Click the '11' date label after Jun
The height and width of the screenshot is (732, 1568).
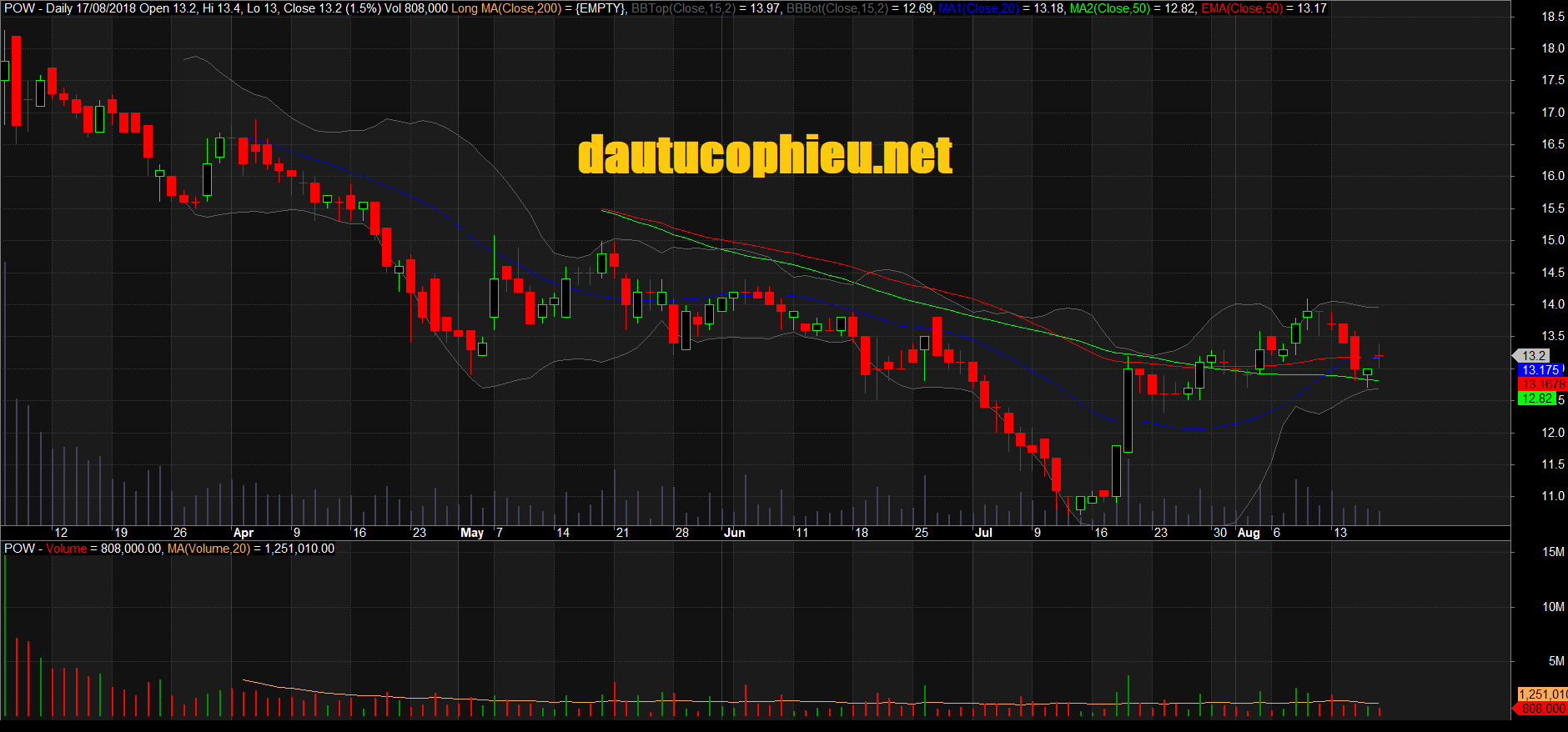[802, 533]
